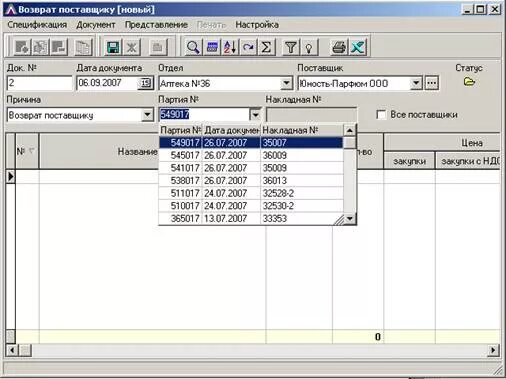Click the 'Партия №' column header in dropdown list
506x379 pixels.
coord(181,130)
